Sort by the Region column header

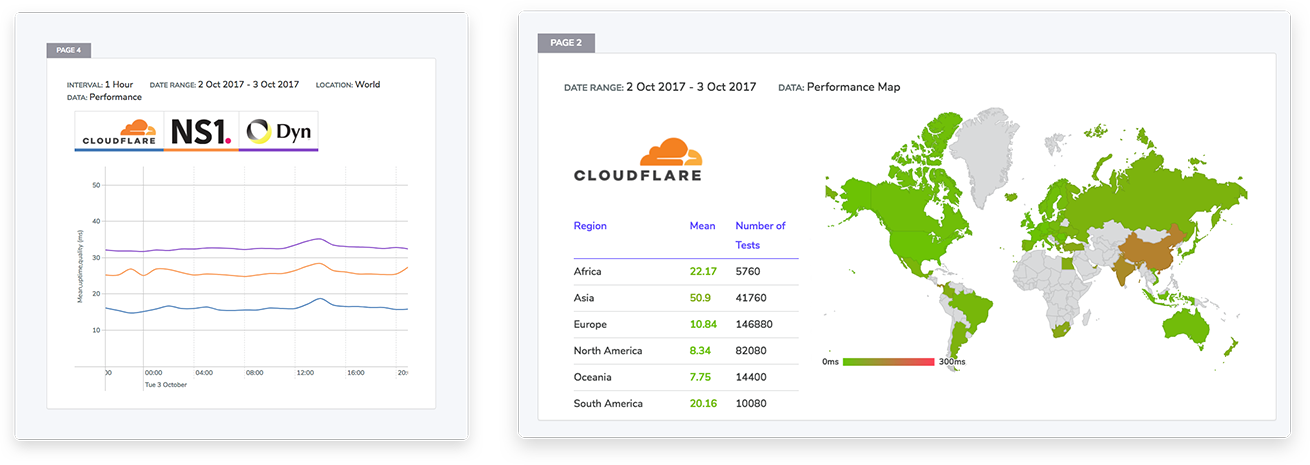click(590, 226)
